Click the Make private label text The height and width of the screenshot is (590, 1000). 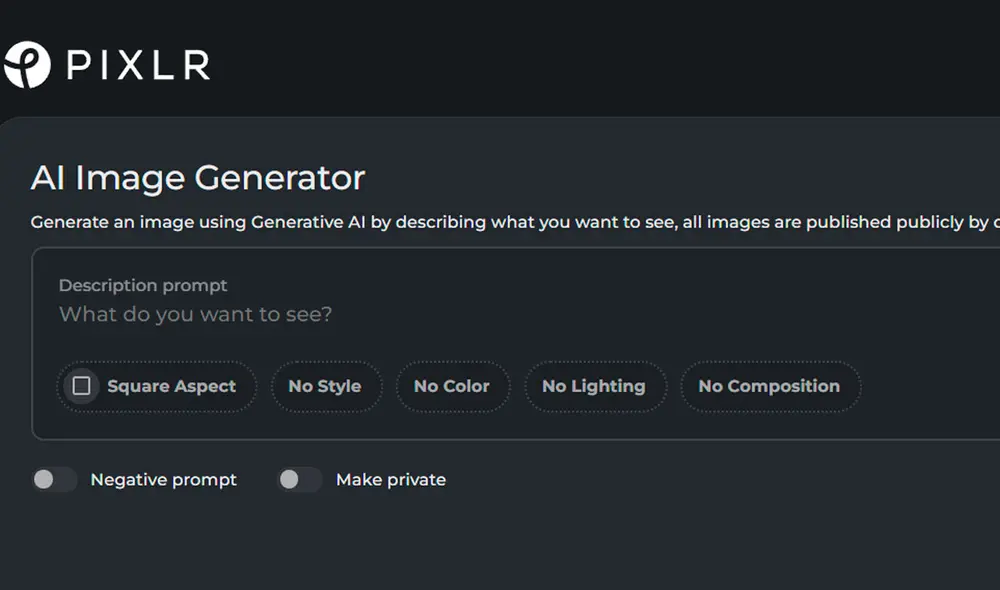tap(391, 480)
